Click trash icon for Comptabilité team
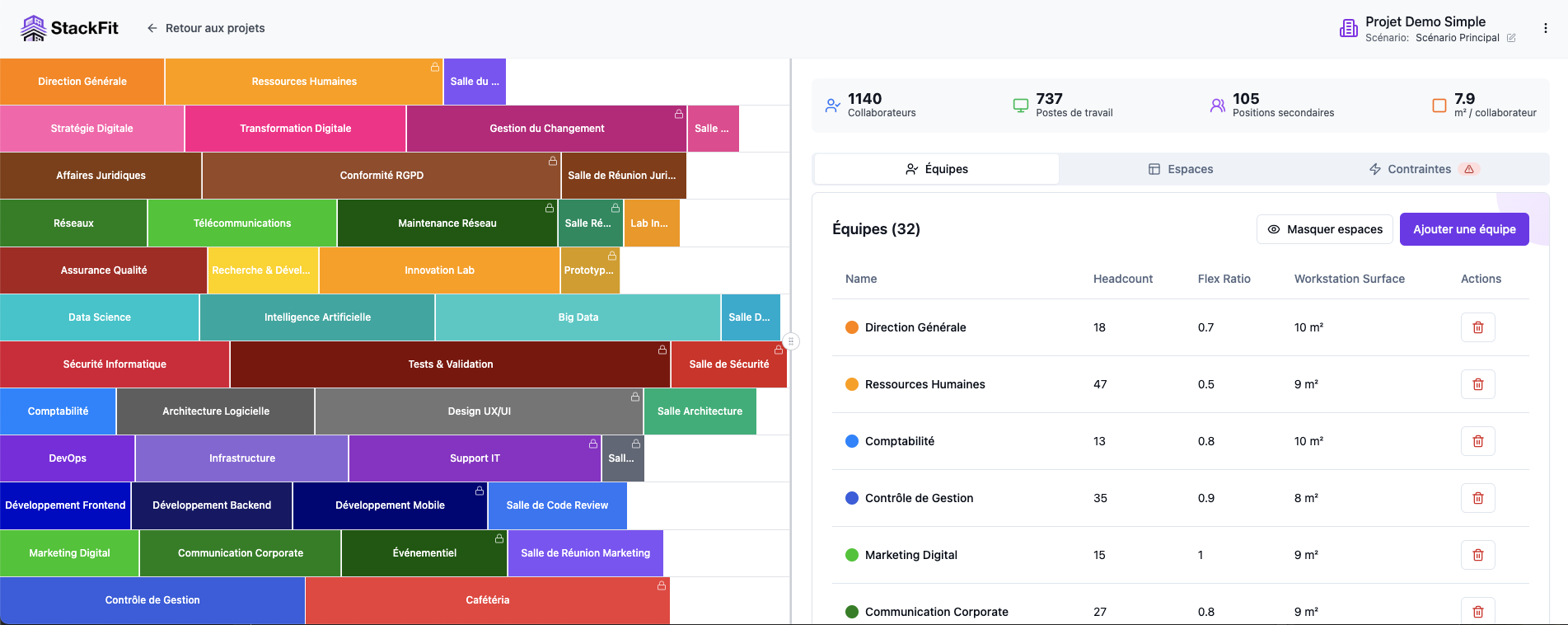 click(1477, 441)
